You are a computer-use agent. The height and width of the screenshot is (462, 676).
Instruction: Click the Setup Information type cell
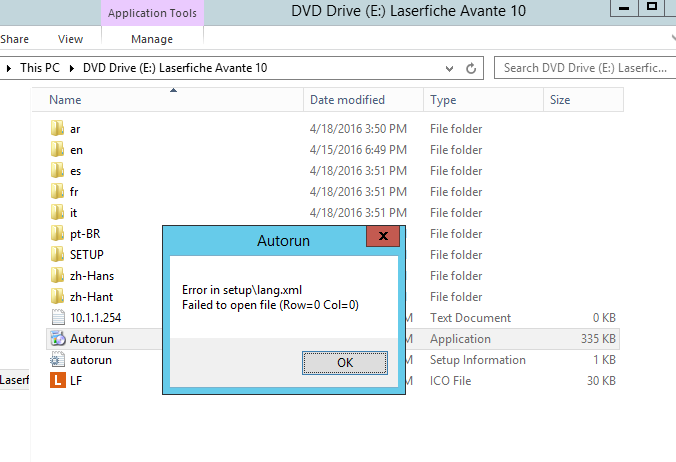(478, 360)
